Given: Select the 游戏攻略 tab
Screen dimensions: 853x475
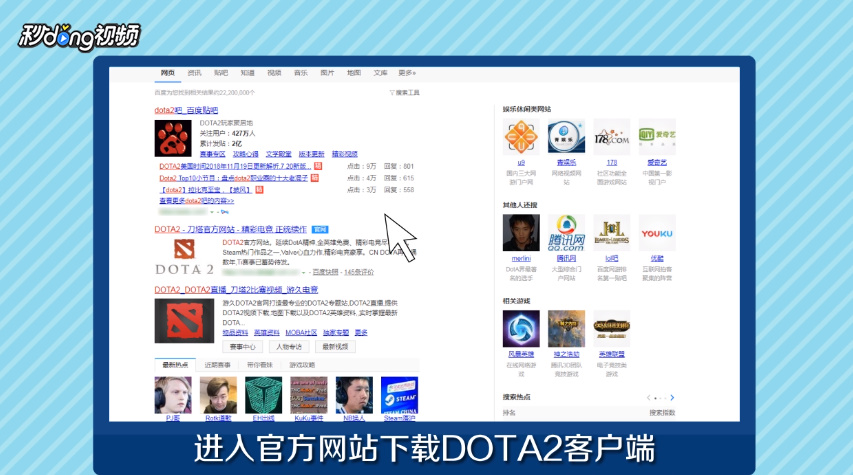Looking at the screenshot, I should coord(302,365).
